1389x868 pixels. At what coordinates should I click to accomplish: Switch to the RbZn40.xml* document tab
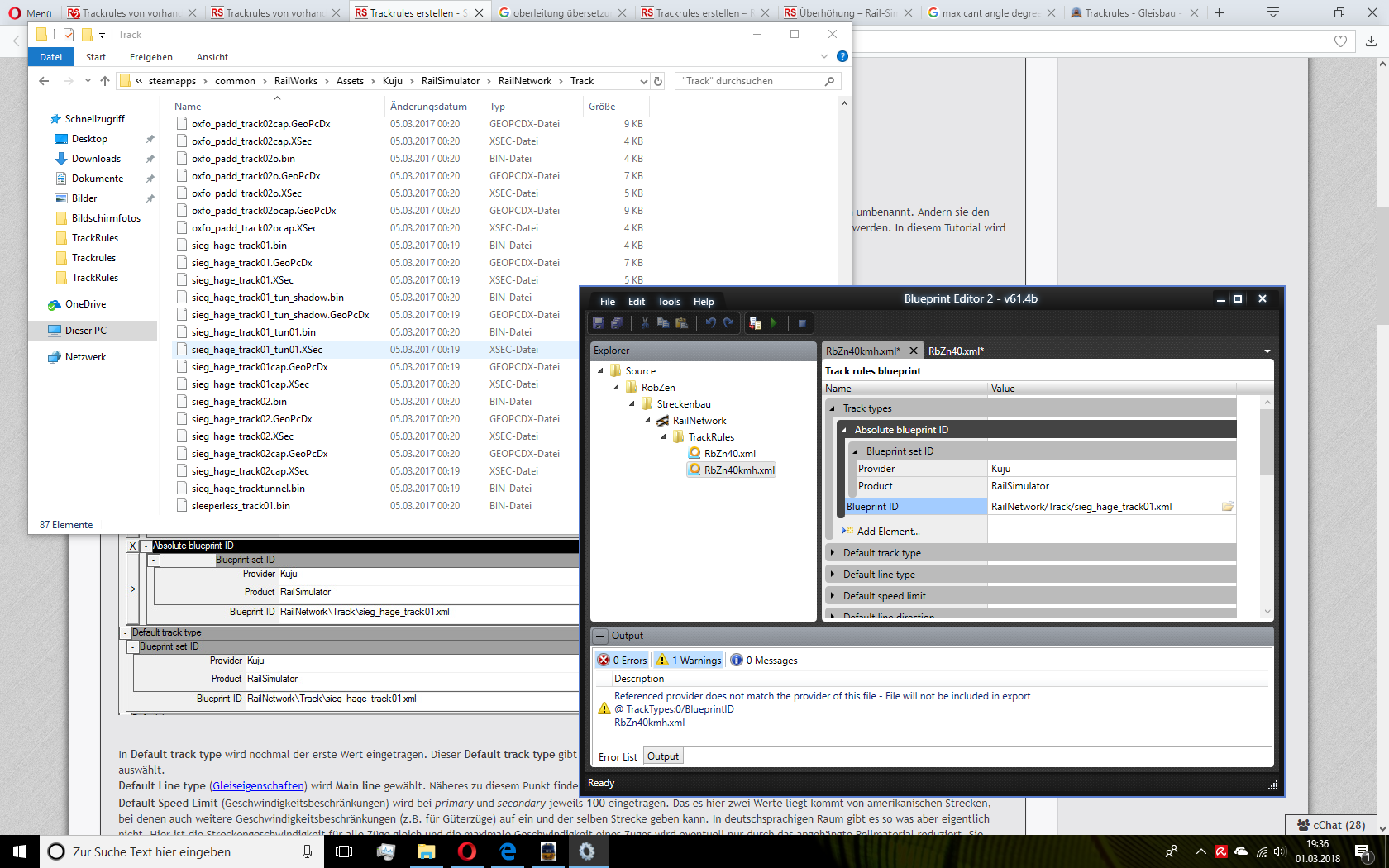[955, 351]
